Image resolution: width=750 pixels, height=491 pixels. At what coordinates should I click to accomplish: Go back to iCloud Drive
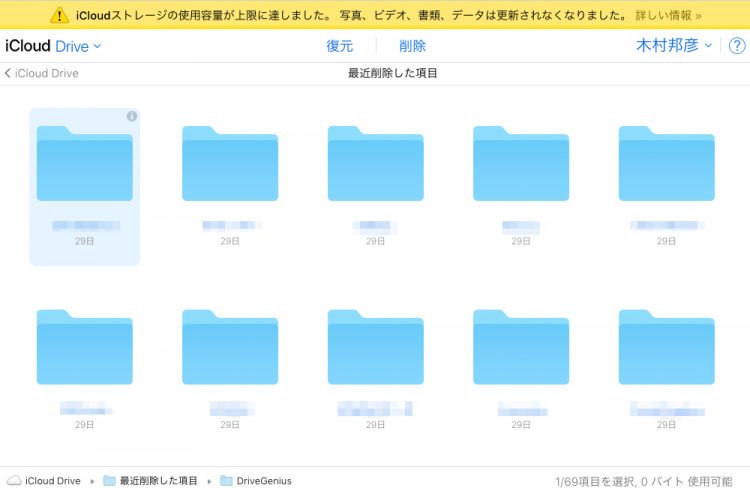[x=42, y=73]
